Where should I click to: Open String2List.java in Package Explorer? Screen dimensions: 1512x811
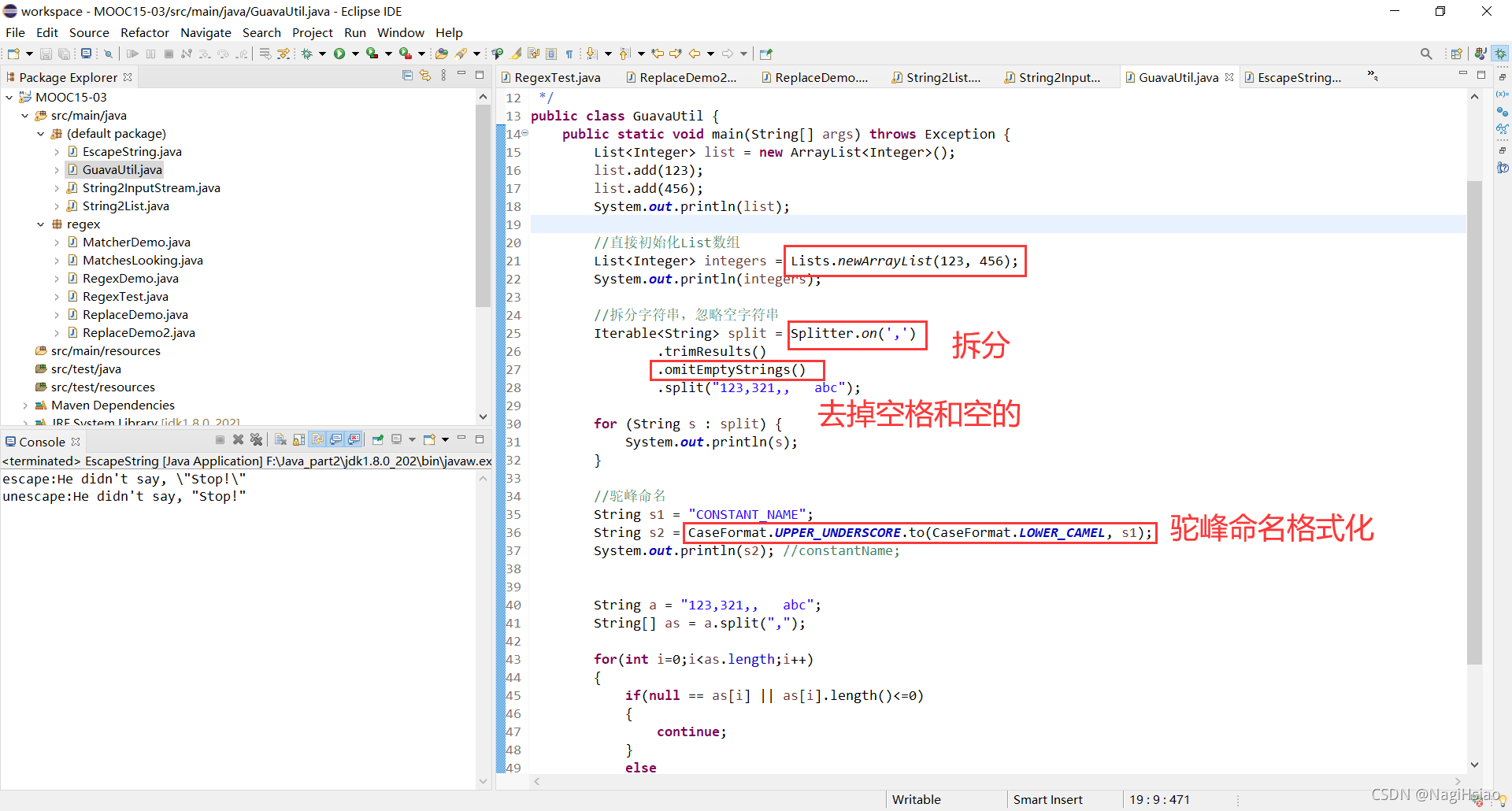pos(125,206)
